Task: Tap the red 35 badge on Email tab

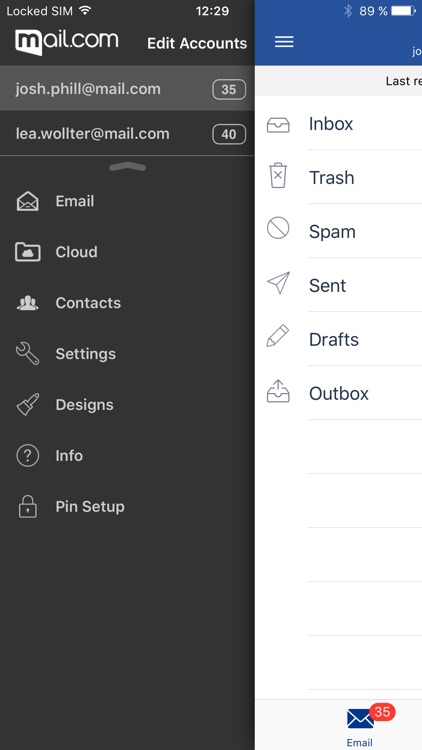Action: point(382,712)
